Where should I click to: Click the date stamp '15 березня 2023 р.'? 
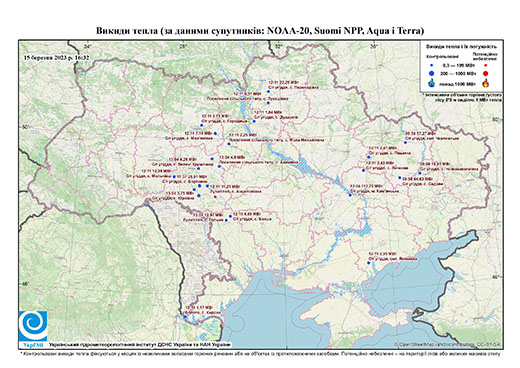49,57
